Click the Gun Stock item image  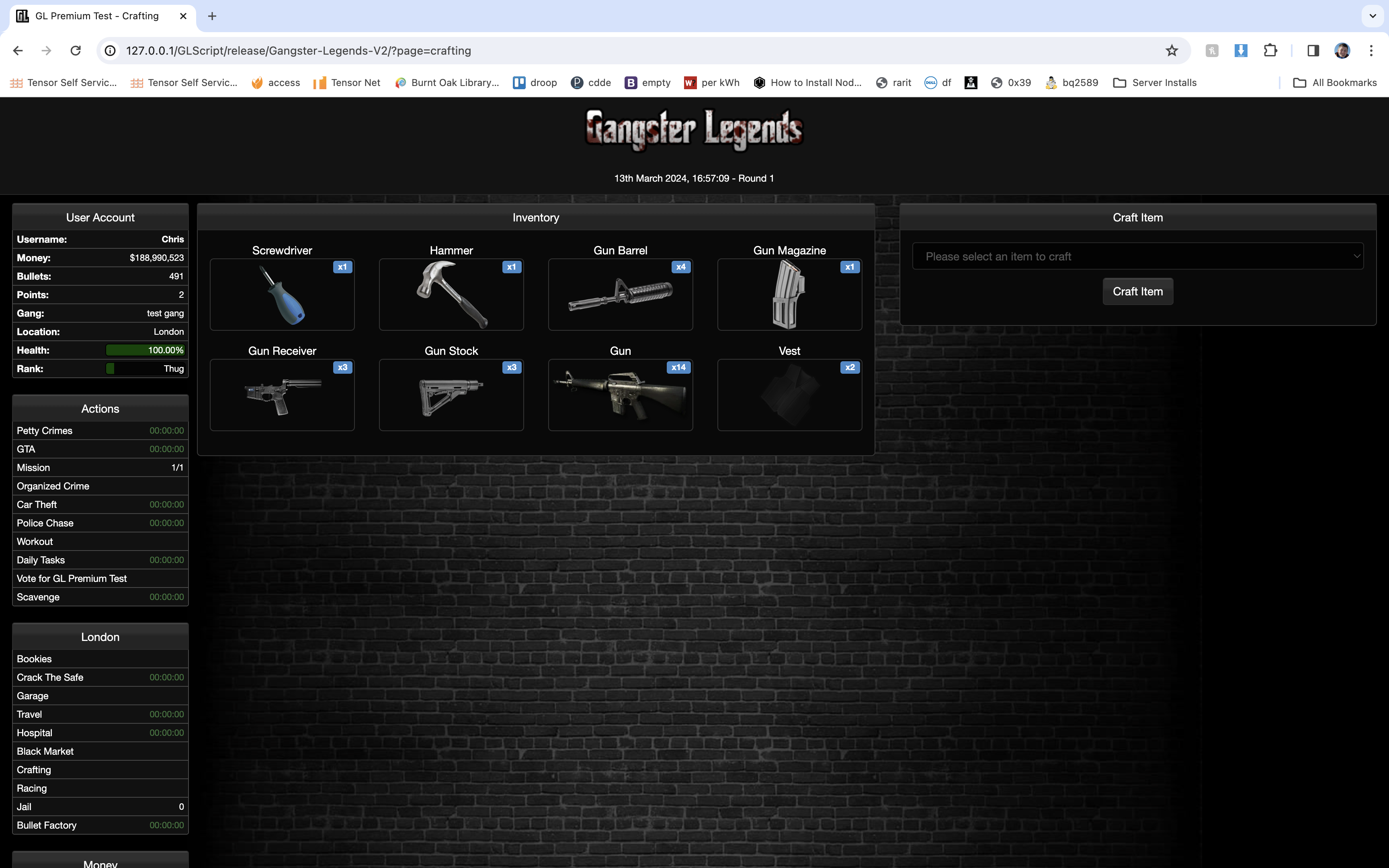click(x=451, y=395)
